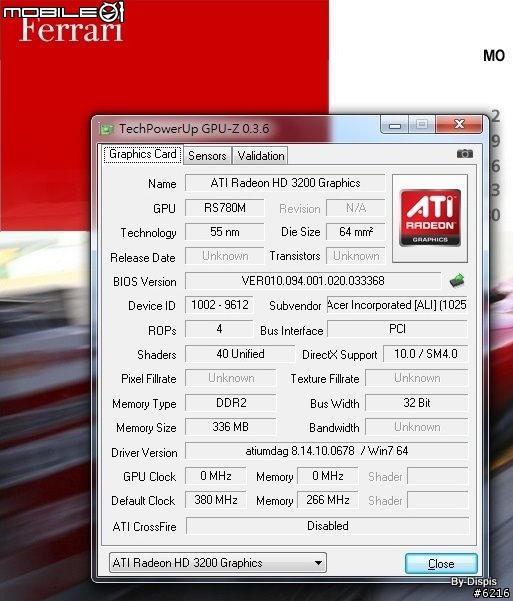Click the GPU Clock field 0 MHz
The width and height of the screenshot is (513, 601).
(x=216, y=476)
